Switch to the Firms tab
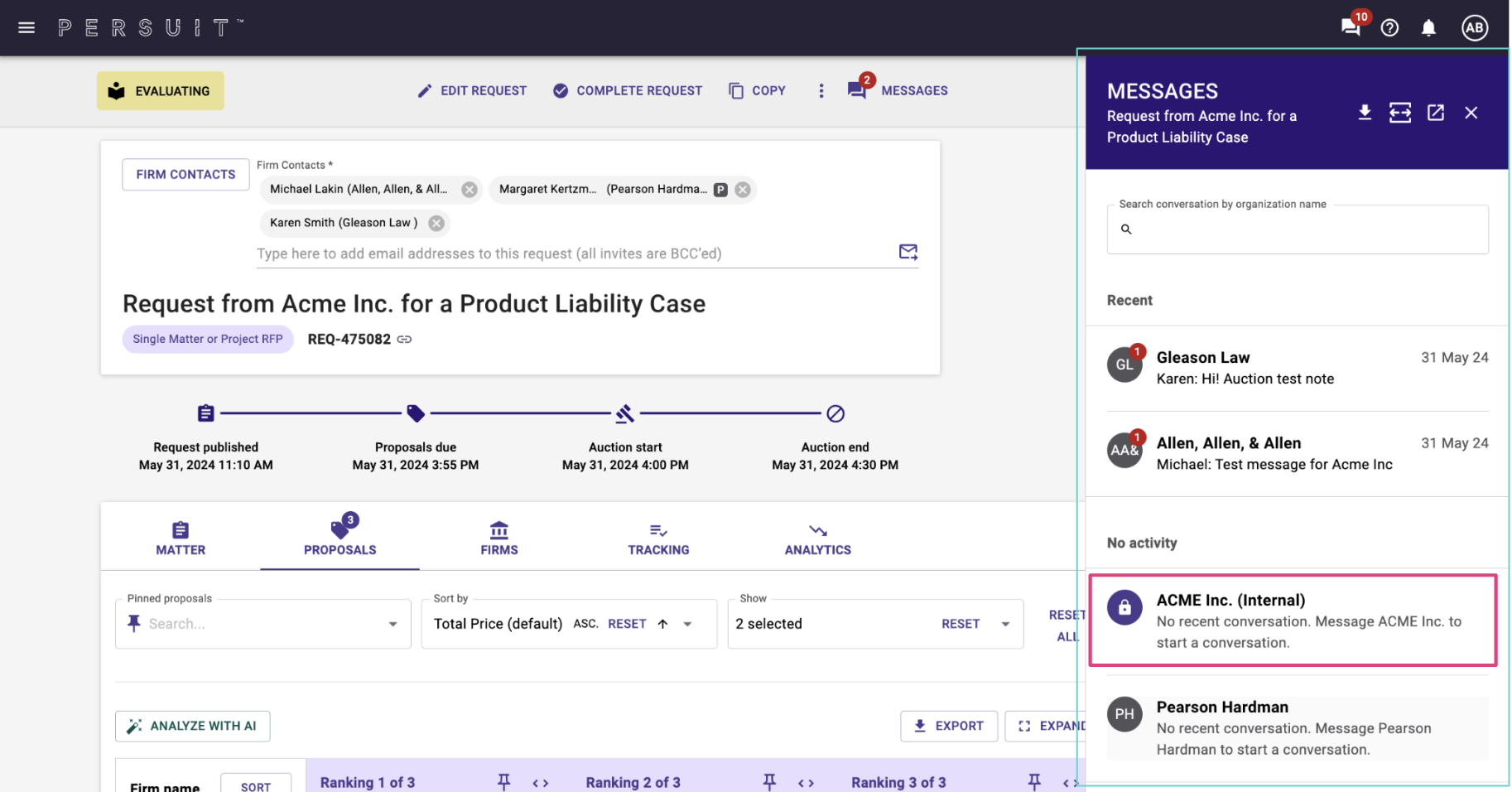The image size is (1512, 792). tap(499, 538)
